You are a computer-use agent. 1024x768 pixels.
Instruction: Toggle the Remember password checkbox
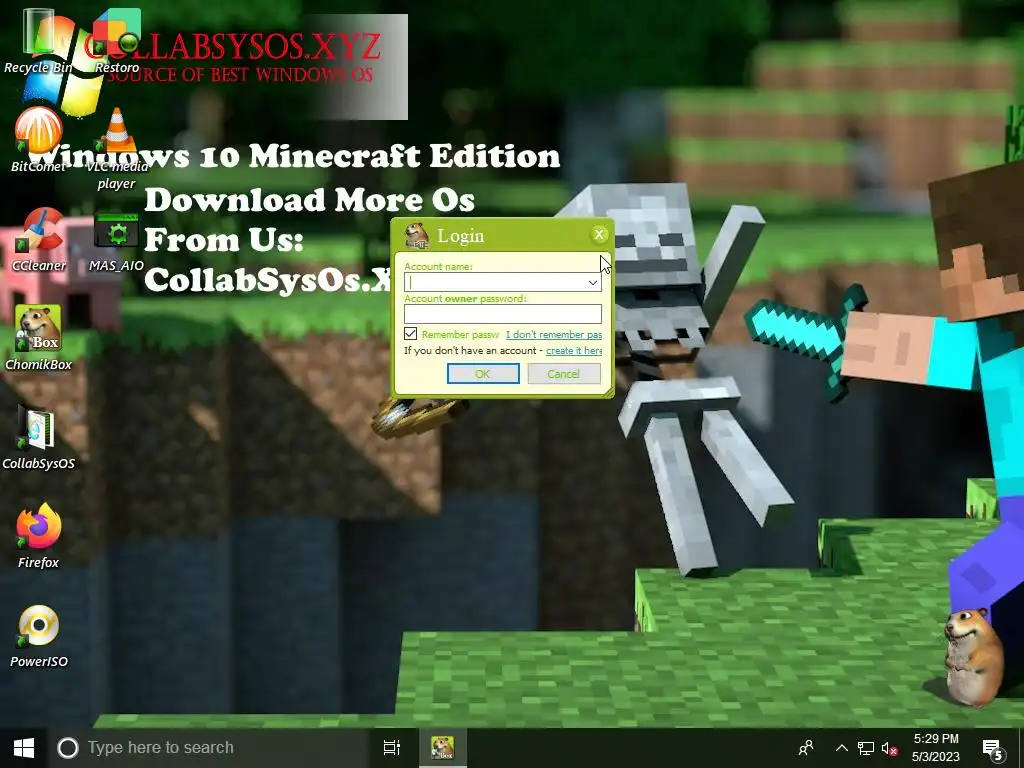410,334
